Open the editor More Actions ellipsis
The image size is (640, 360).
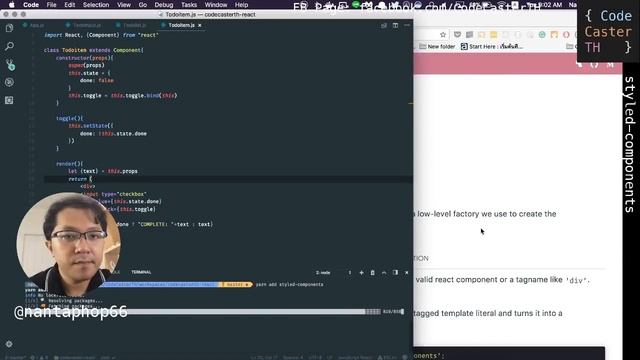tap(407, 25)
